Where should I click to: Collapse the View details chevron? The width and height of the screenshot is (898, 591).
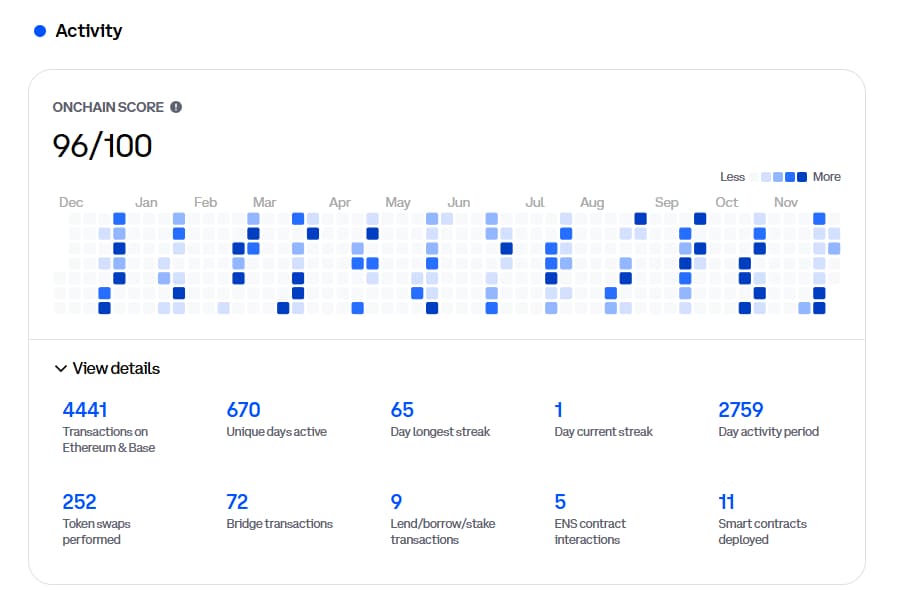(61, 369)
